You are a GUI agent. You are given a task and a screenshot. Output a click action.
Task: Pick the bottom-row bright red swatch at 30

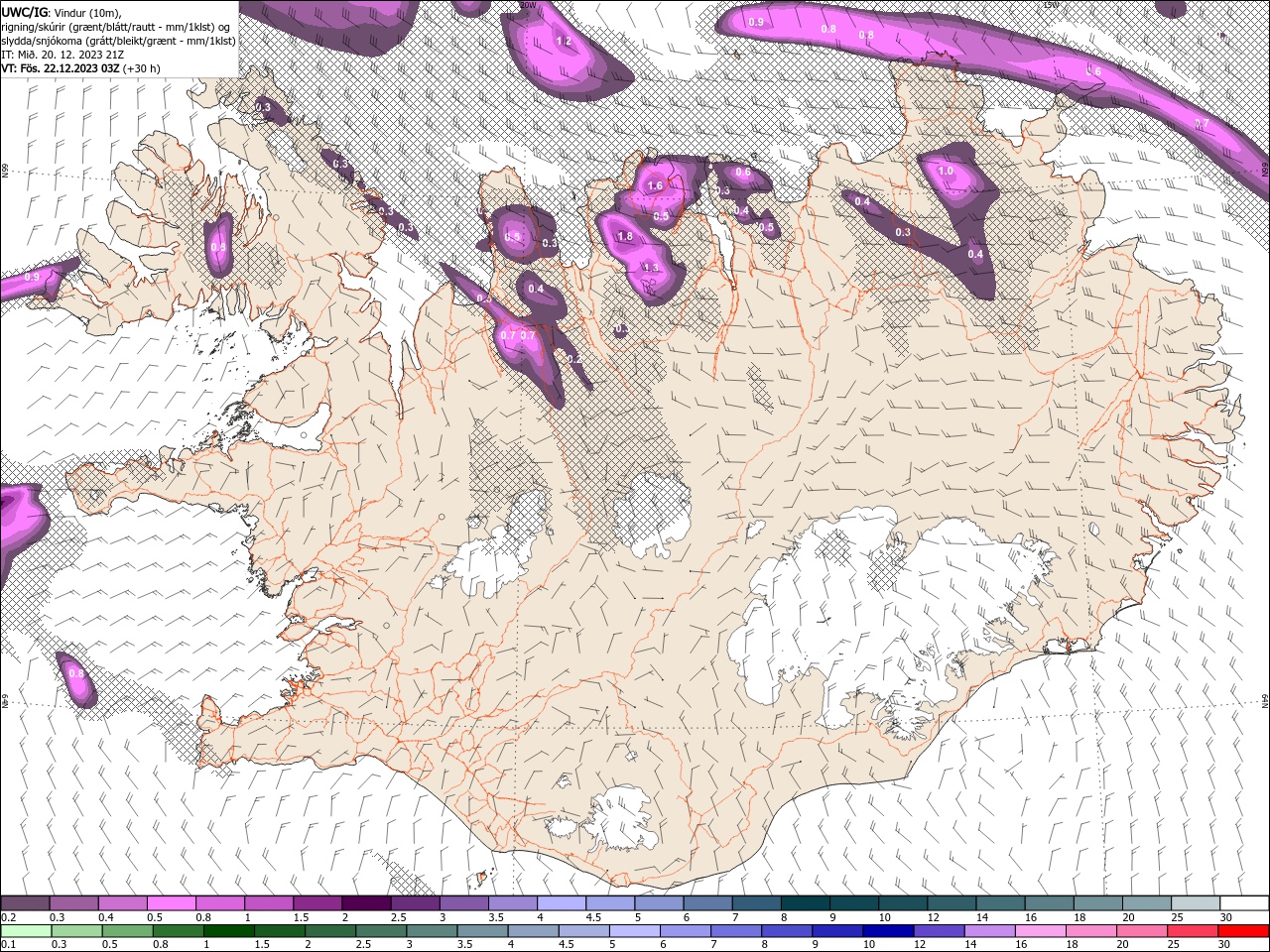tap(1243, 931)
